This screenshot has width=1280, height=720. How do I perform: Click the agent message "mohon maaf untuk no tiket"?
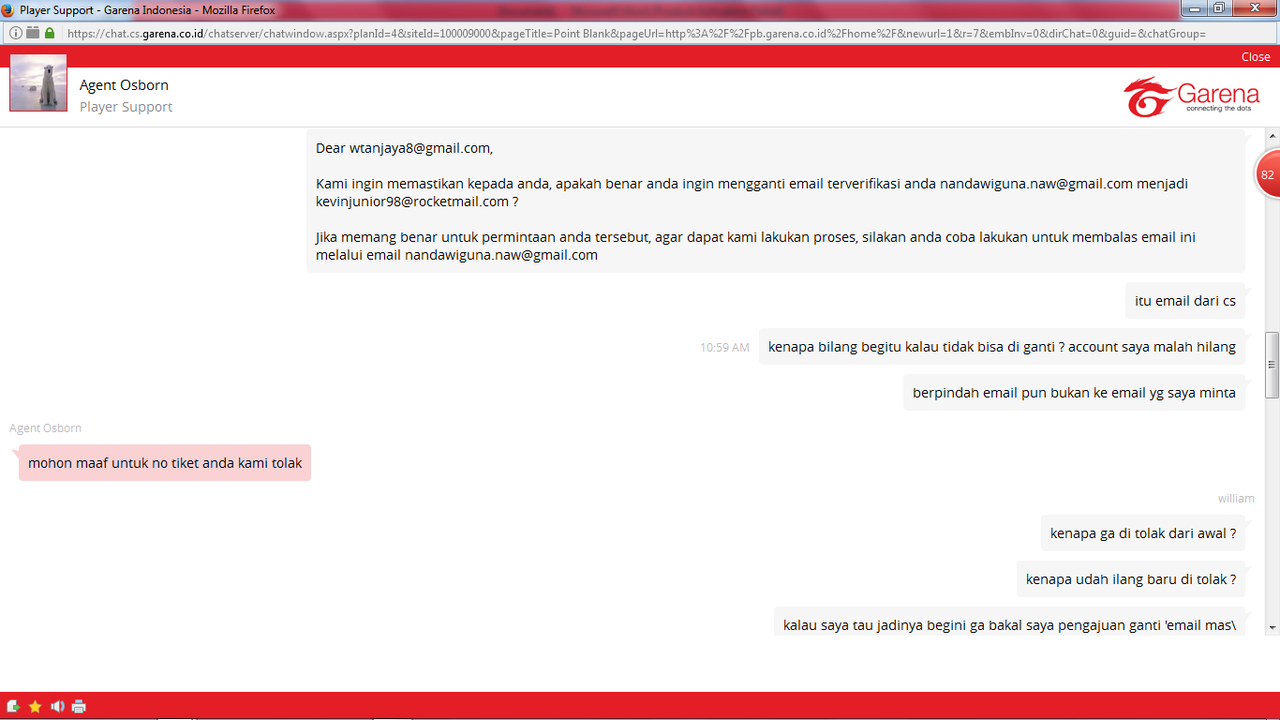pyautogui.click(x=165, y=463)
